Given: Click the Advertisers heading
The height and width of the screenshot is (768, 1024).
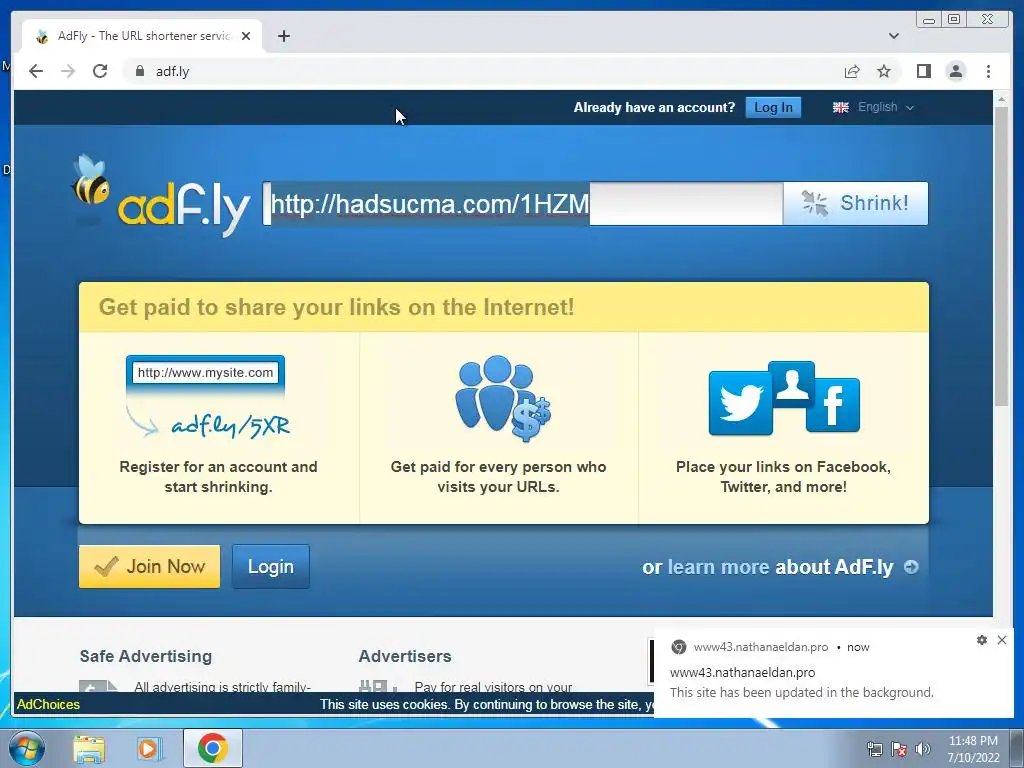Looking at the screenshot, I should pyautogui.click(x=405, y=656).
